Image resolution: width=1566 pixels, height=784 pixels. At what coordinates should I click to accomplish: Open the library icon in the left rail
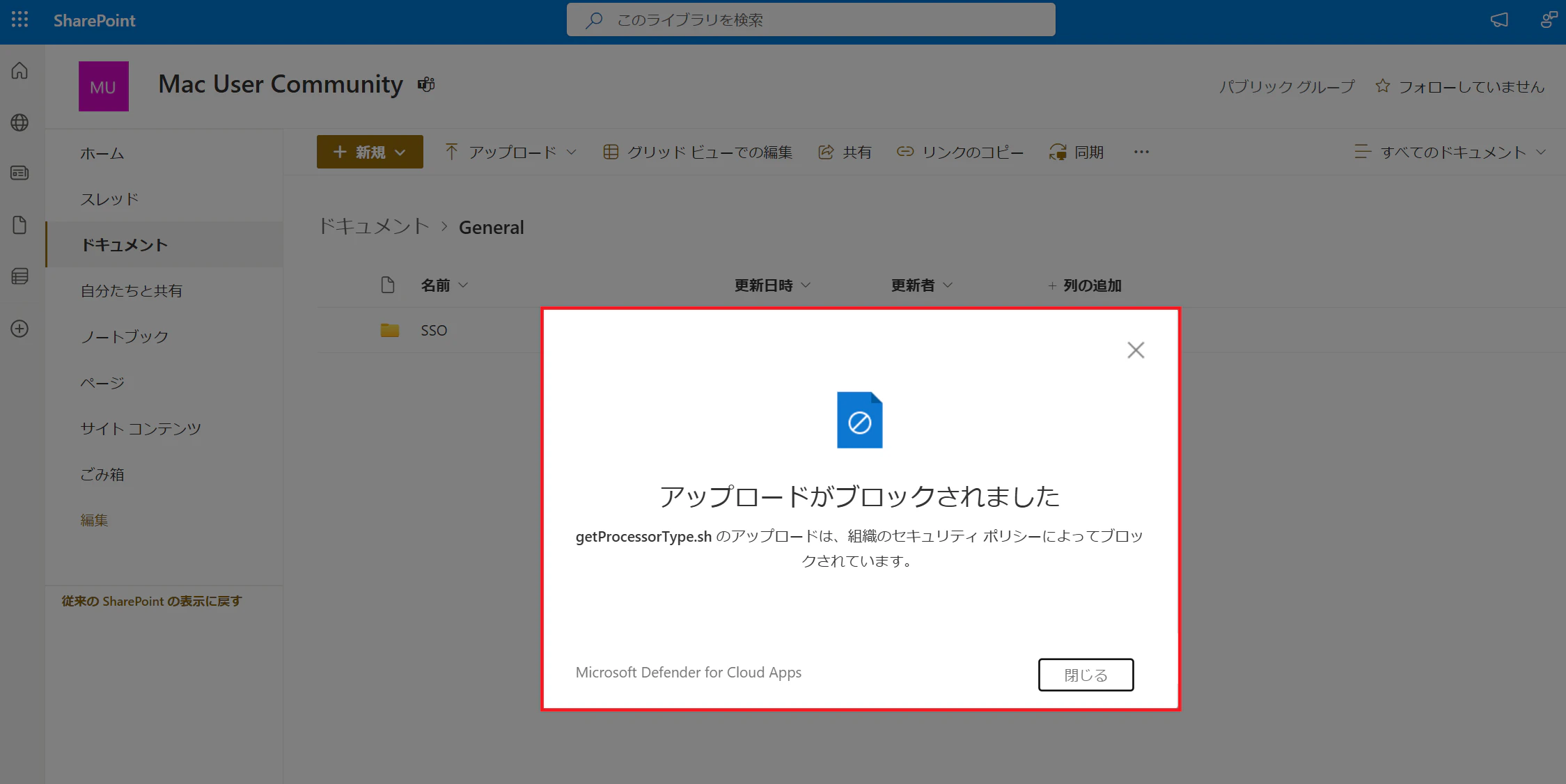coord(19,276)
